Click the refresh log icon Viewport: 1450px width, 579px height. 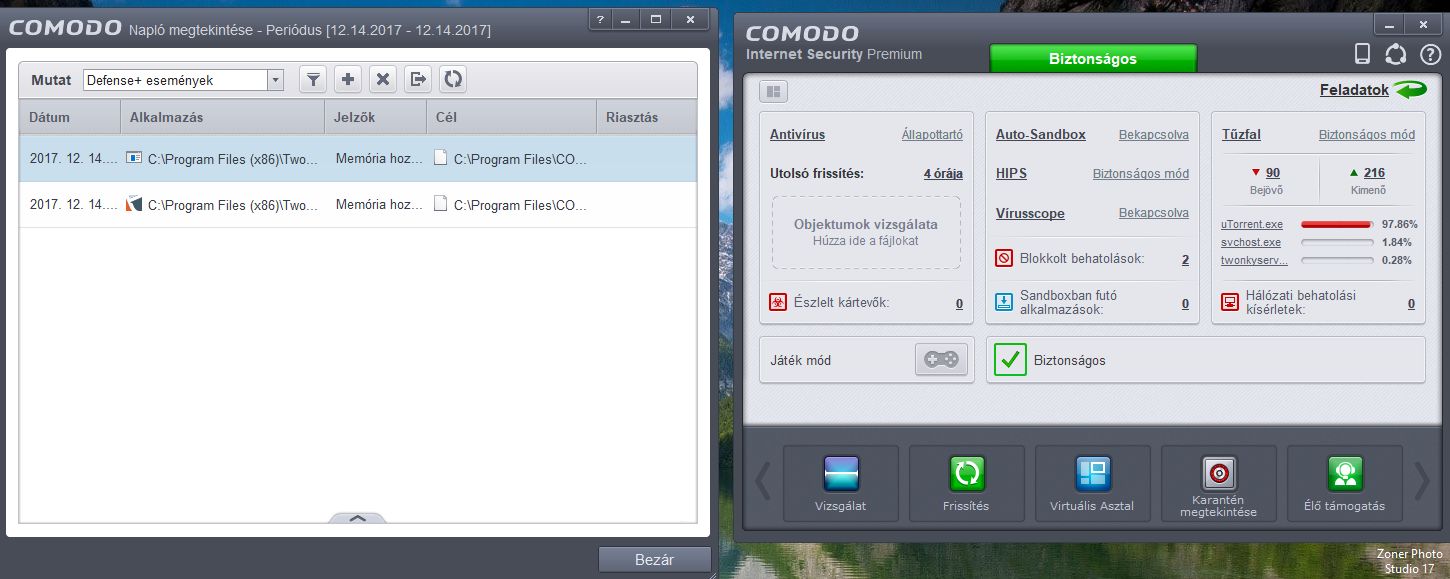[x=453, y=80]
